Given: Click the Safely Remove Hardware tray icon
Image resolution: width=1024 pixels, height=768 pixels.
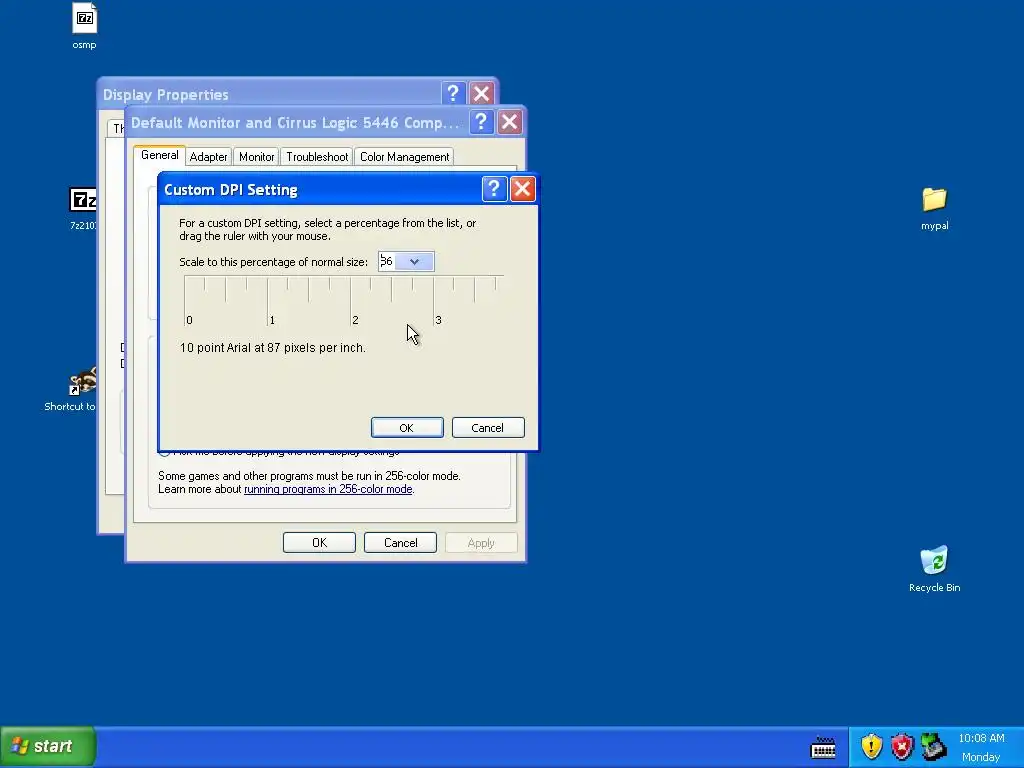Looking at the screenshot, I should pyautogui.click(x=933, y=746).
